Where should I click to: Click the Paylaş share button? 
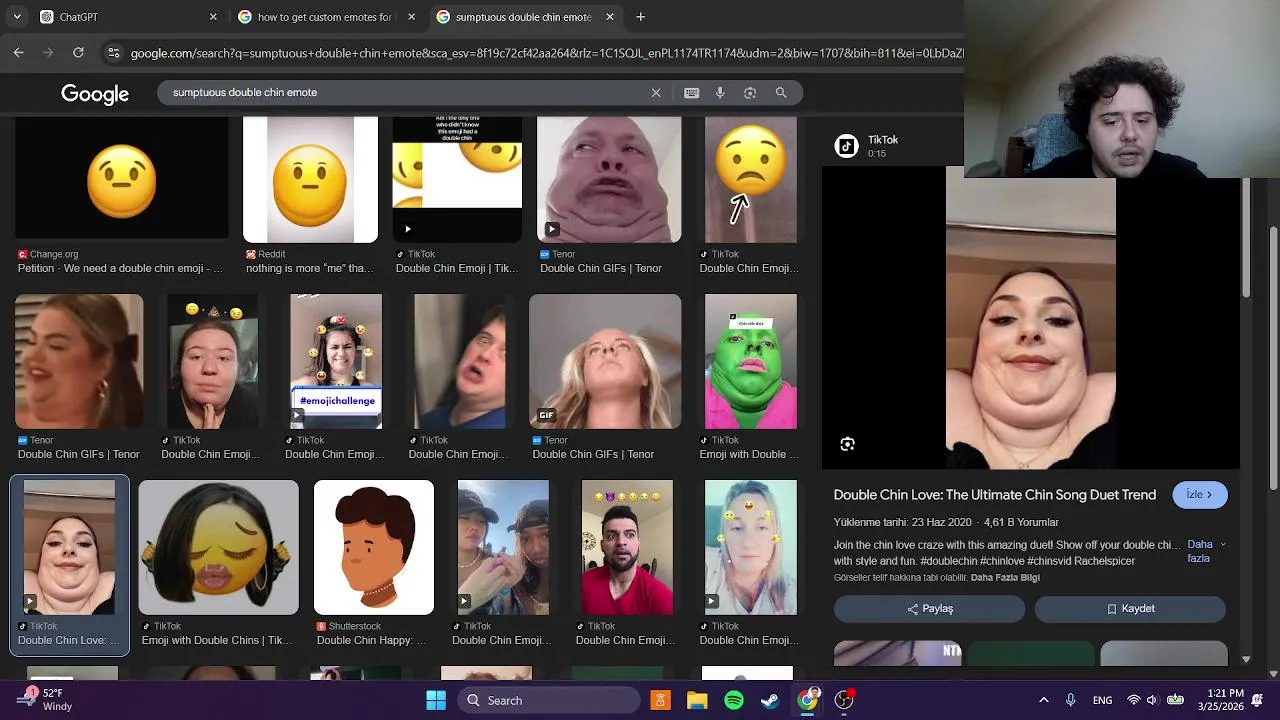(929, 609)
